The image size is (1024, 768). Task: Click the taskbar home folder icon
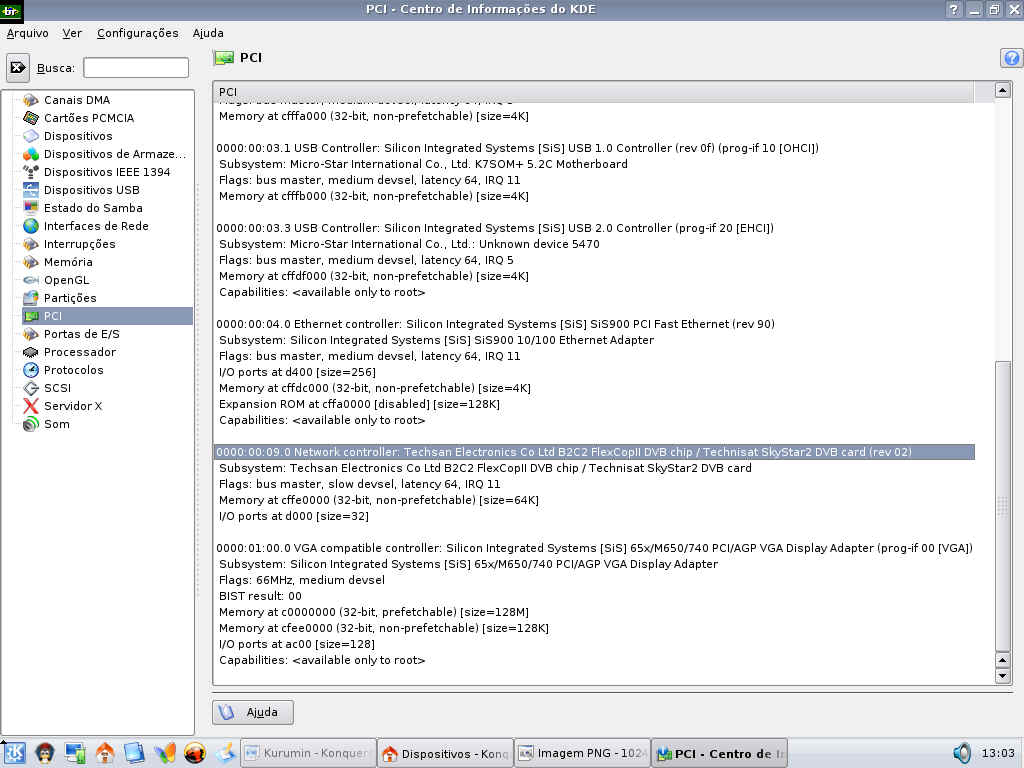point(104,753)
